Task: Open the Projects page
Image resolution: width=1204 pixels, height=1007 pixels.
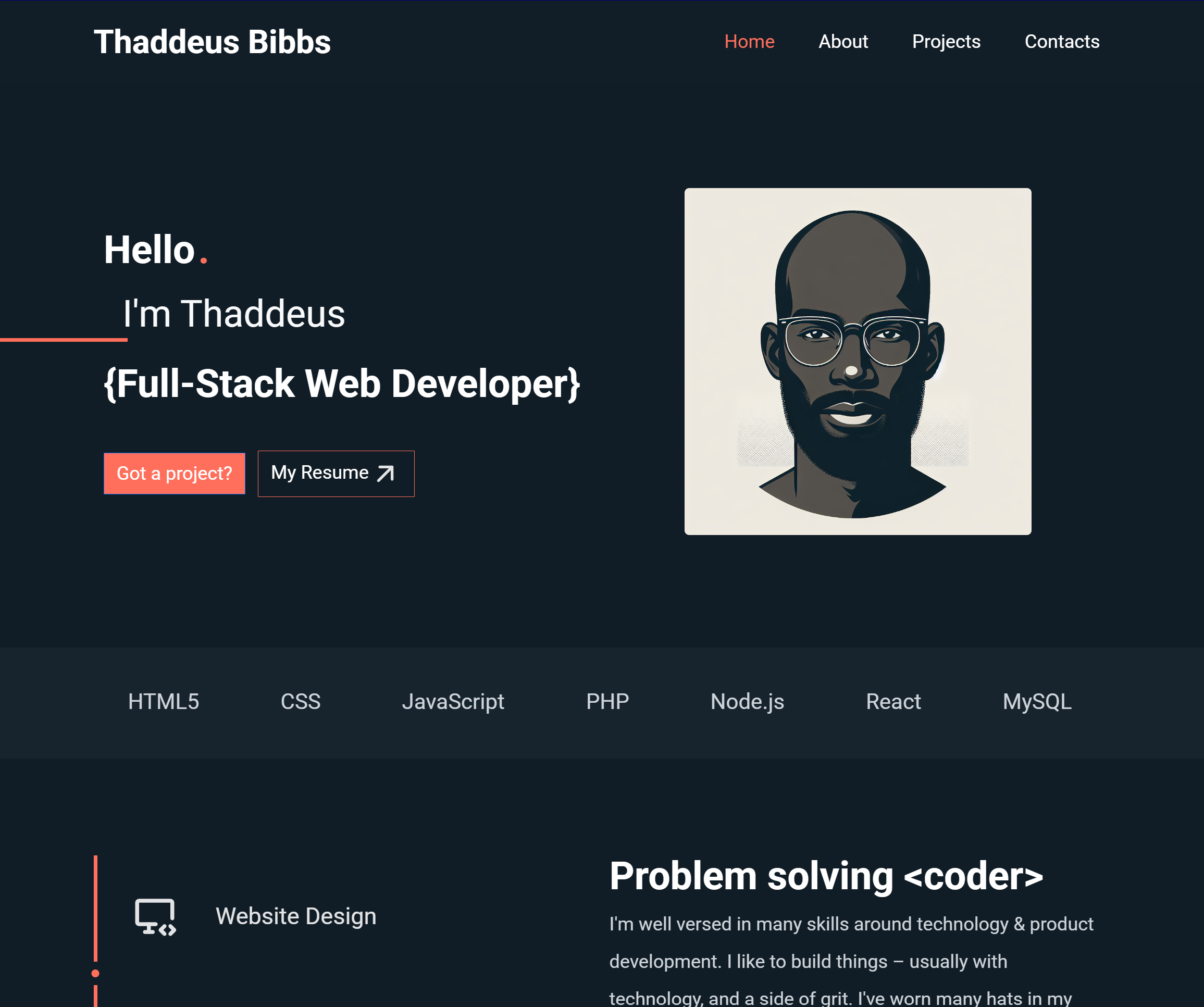Action: click(x=946, y=41)
